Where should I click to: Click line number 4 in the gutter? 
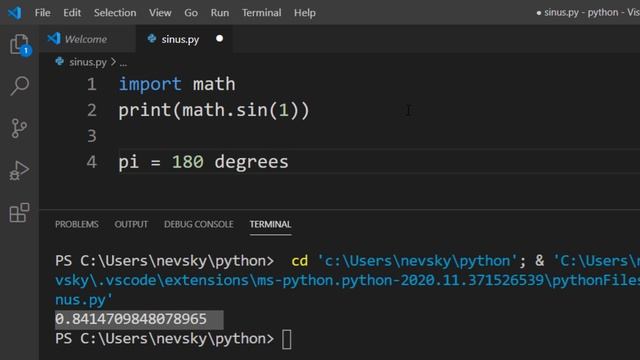(92, 162)
